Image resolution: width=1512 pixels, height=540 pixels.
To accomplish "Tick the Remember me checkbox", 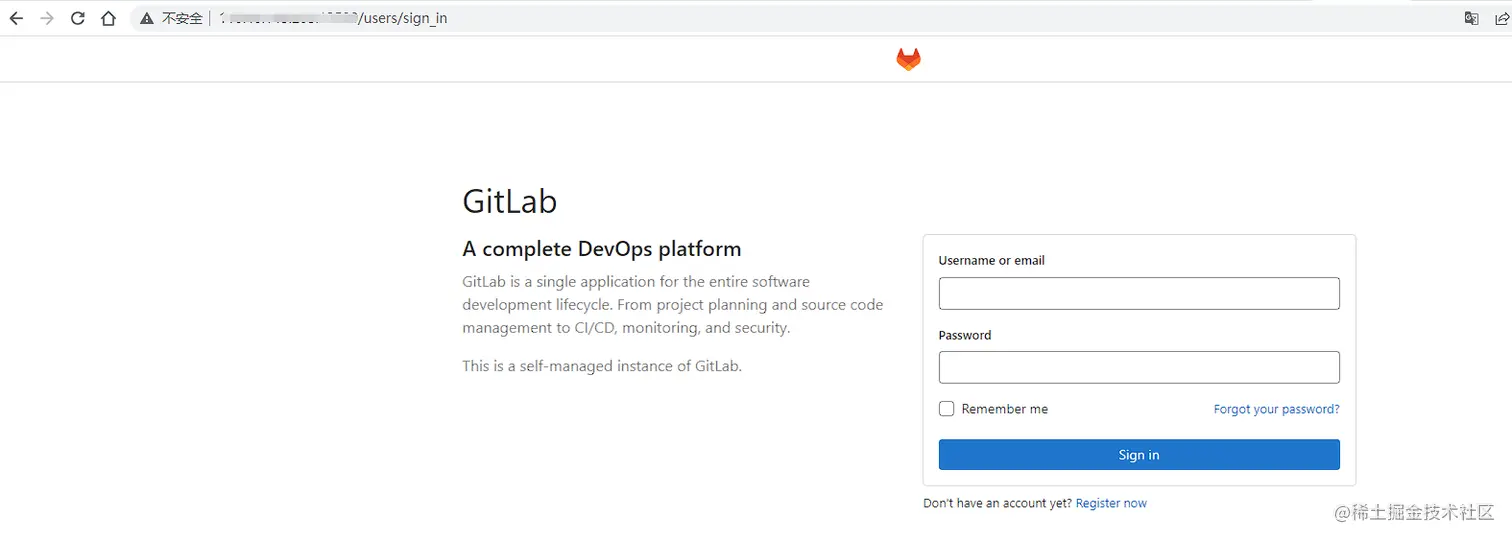I will point(946,409).
